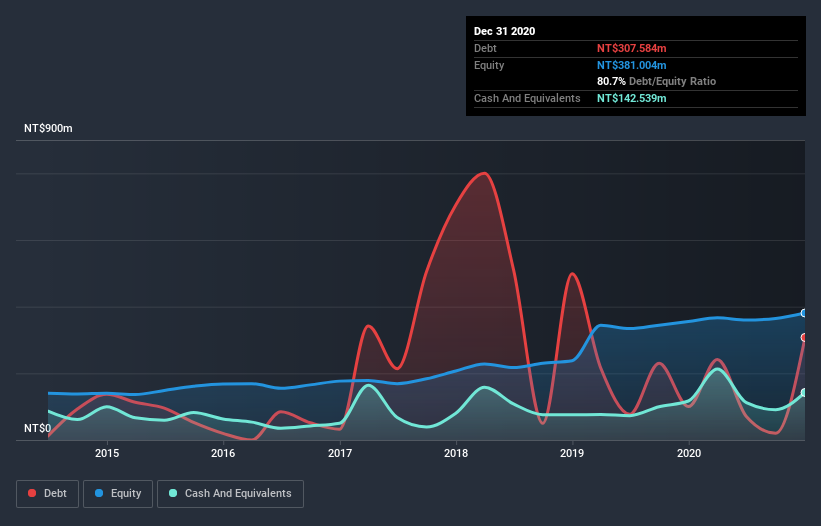Screen dimensions: 821x526
Task: Toggle the Equity legend button
Action: [118, 494]
